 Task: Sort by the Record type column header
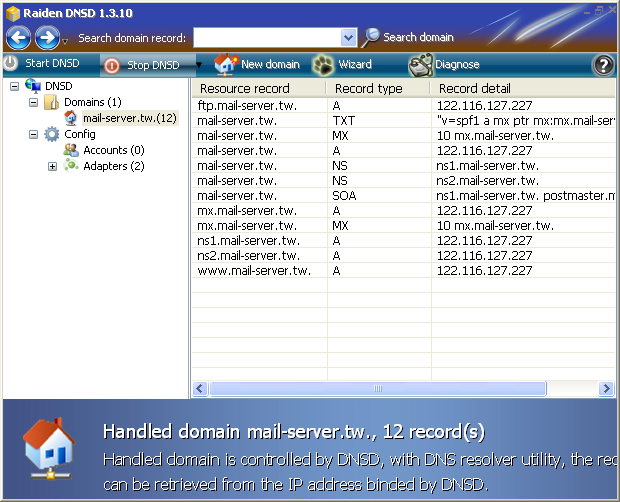click(378, 89)
